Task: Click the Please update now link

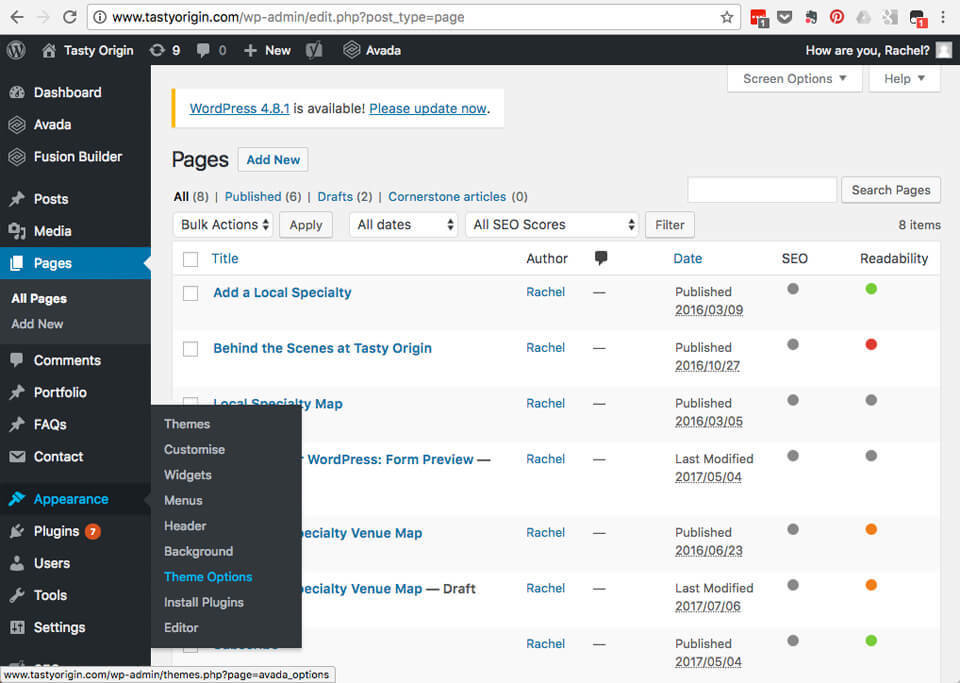Action: click(428, 108)
